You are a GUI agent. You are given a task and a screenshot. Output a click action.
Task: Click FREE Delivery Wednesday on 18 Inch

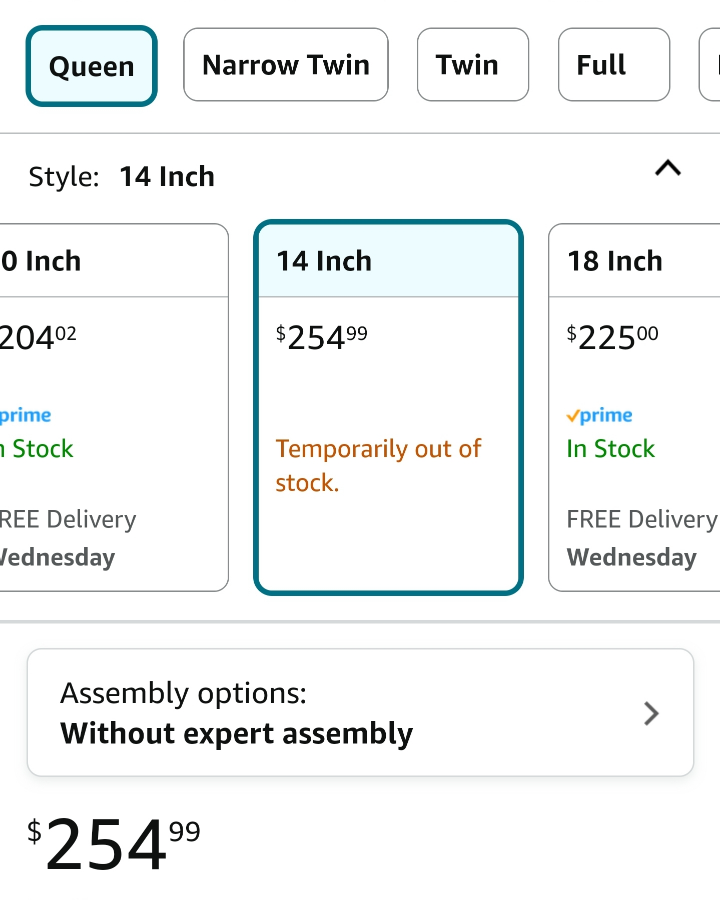pyautogui.click(x=642, y=538)
